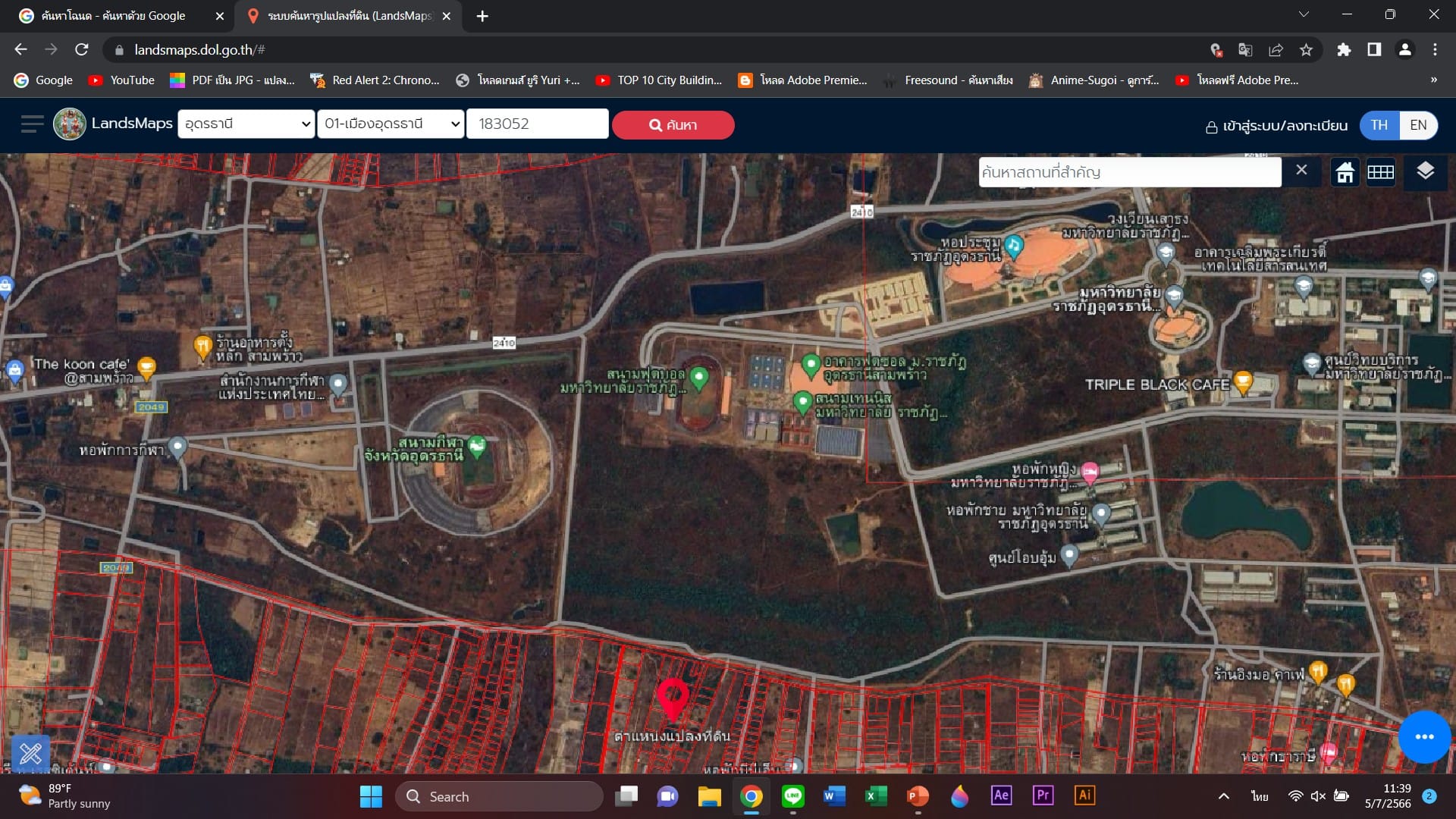Open the blue chat bubble button

pyautogui.click(x=1424, y=736)
